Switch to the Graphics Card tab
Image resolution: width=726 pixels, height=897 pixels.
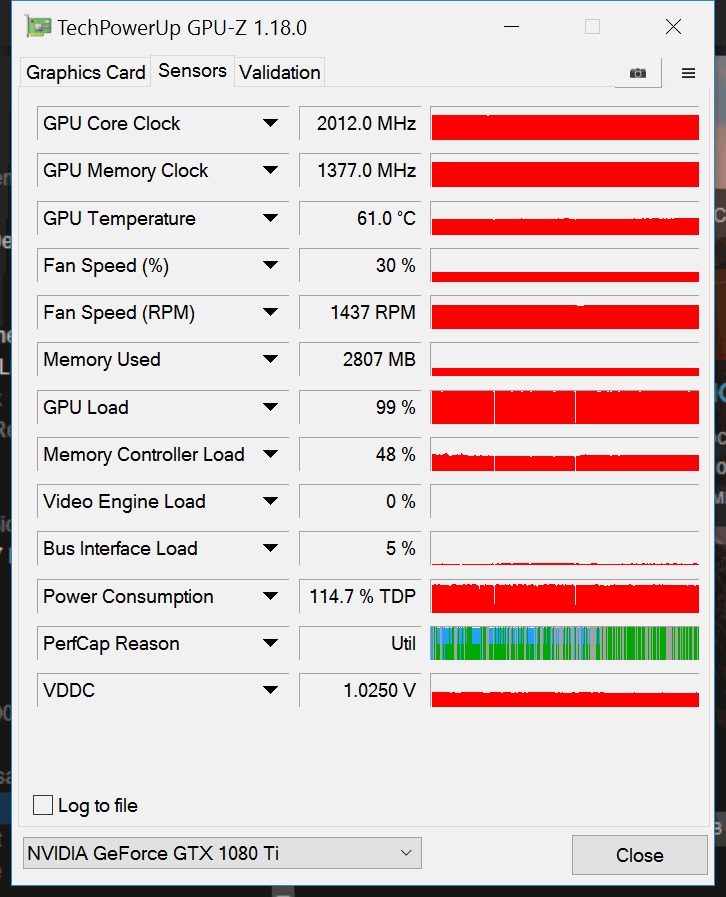click(85, 72)
